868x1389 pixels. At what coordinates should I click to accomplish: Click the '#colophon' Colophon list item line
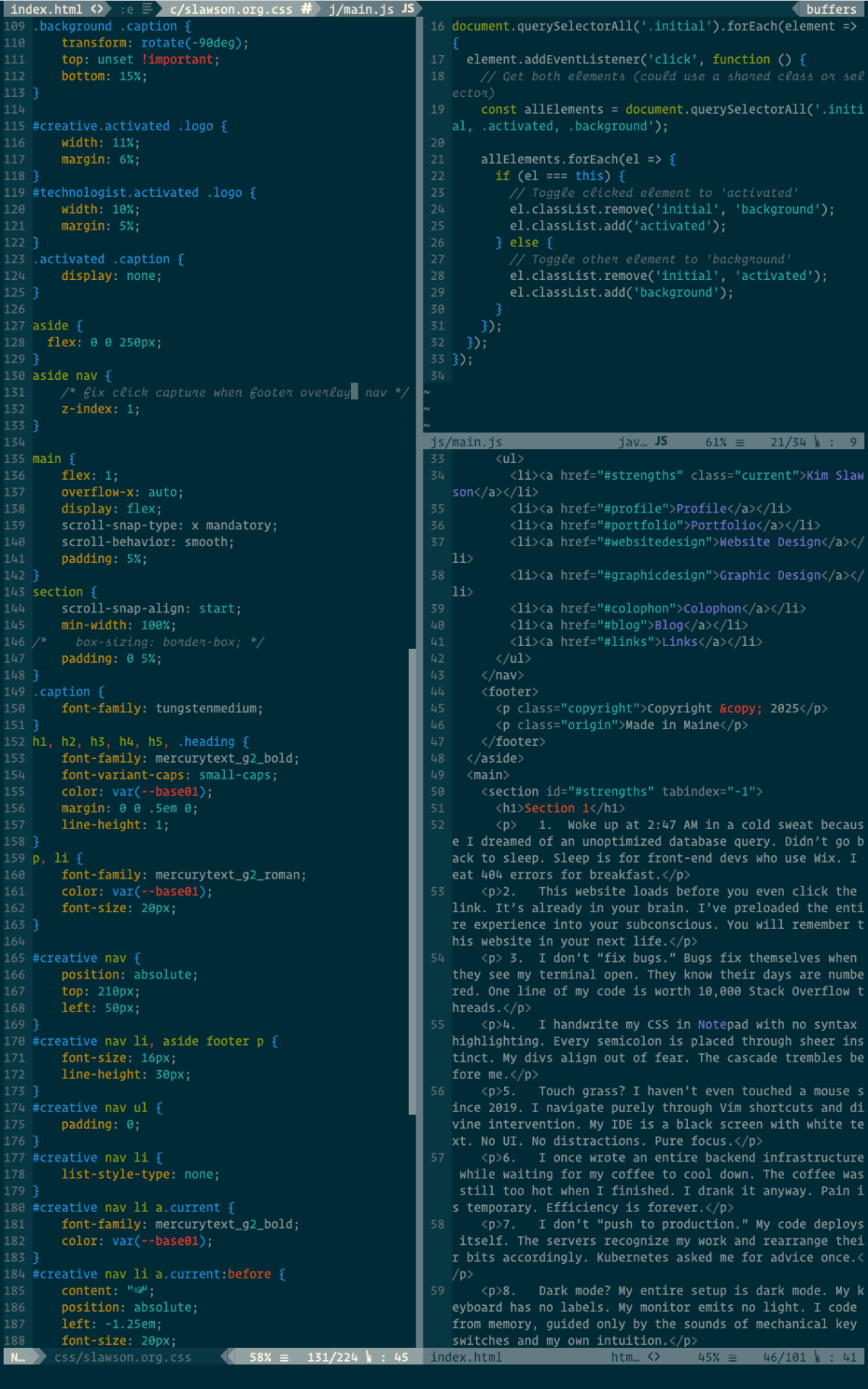[x=657, y=609]
